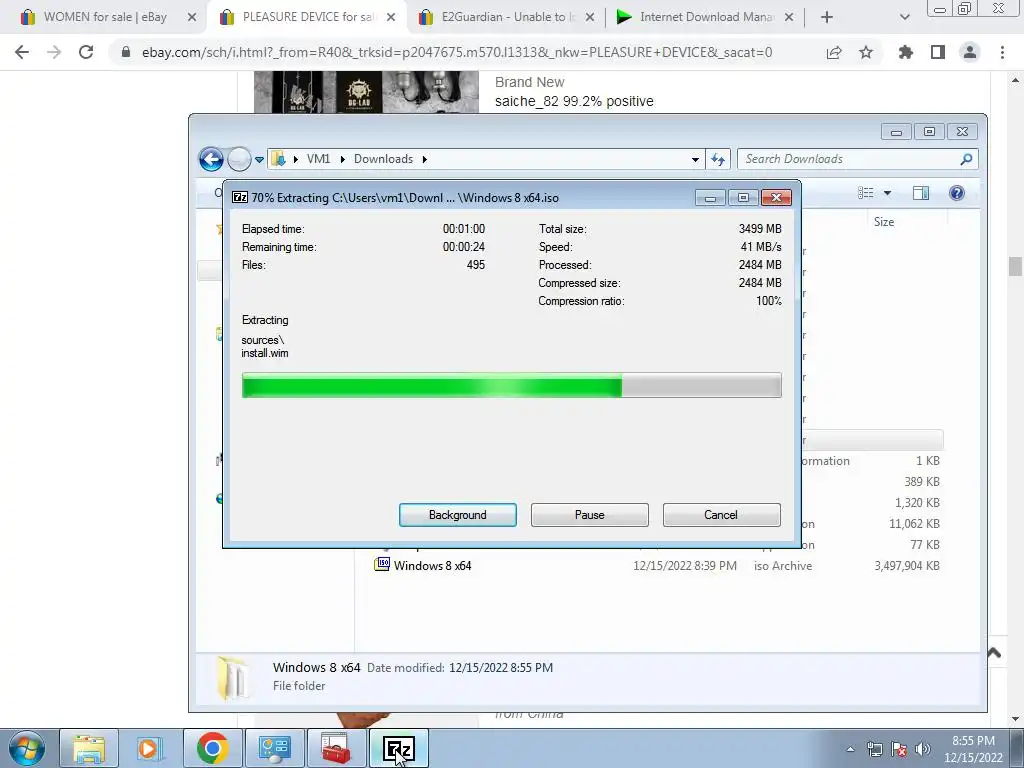Click the Size column header
Viewport: 1024px width, 768px height.
click(884, 221)
